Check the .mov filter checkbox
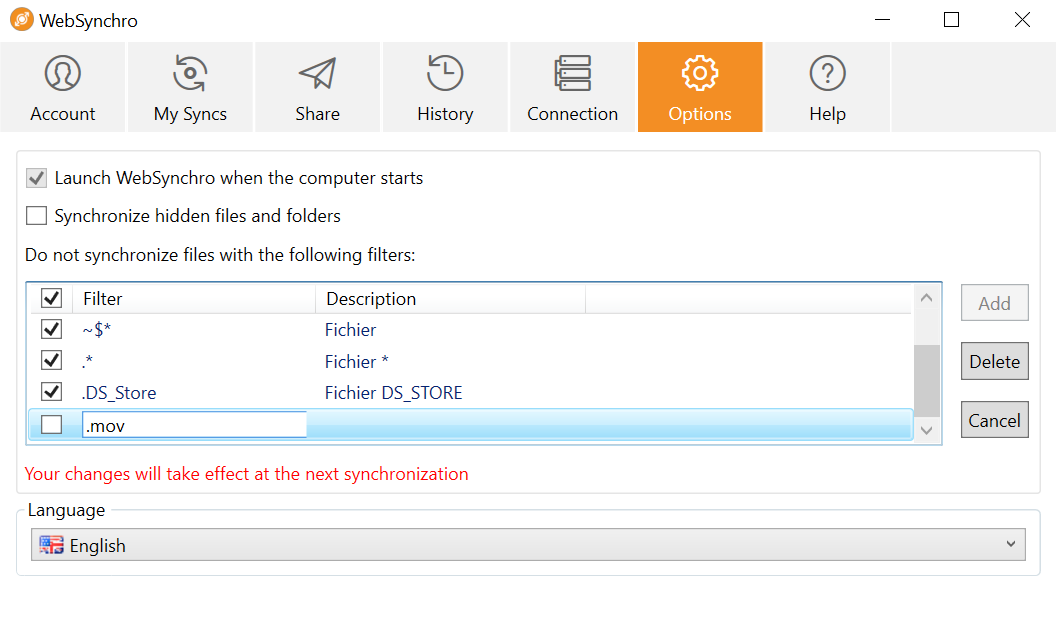 51,425
